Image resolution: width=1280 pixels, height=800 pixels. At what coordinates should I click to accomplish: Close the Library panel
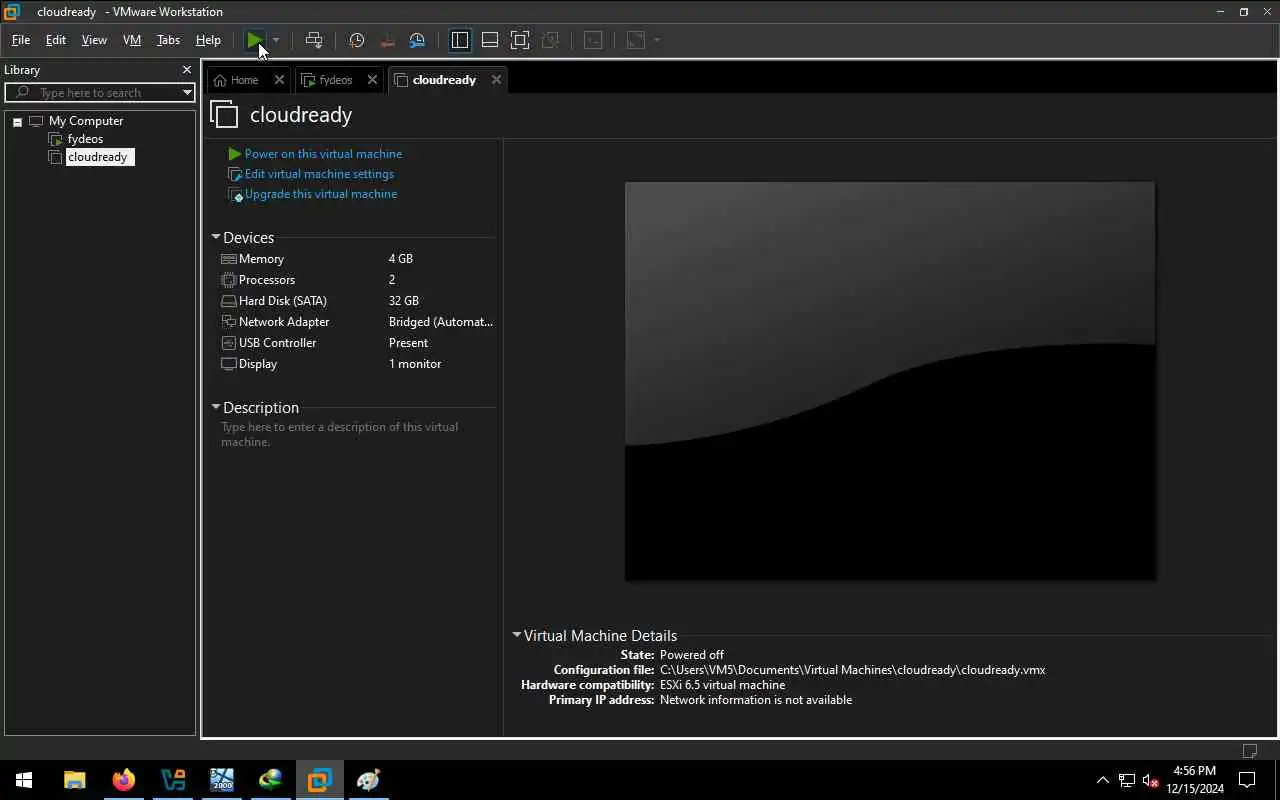coord(186,70)
